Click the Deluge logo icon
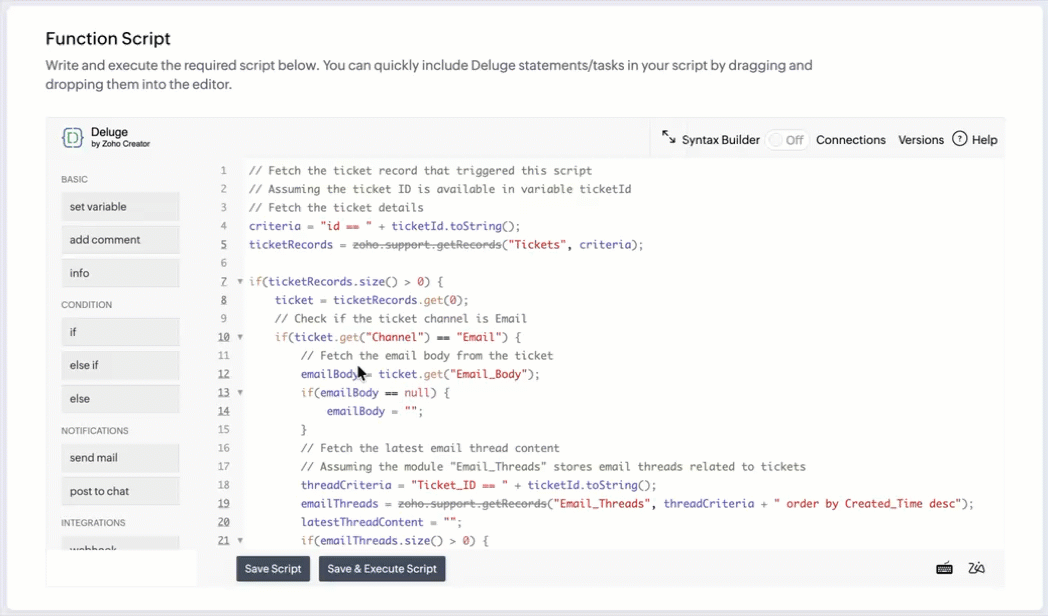 point(73,138)
